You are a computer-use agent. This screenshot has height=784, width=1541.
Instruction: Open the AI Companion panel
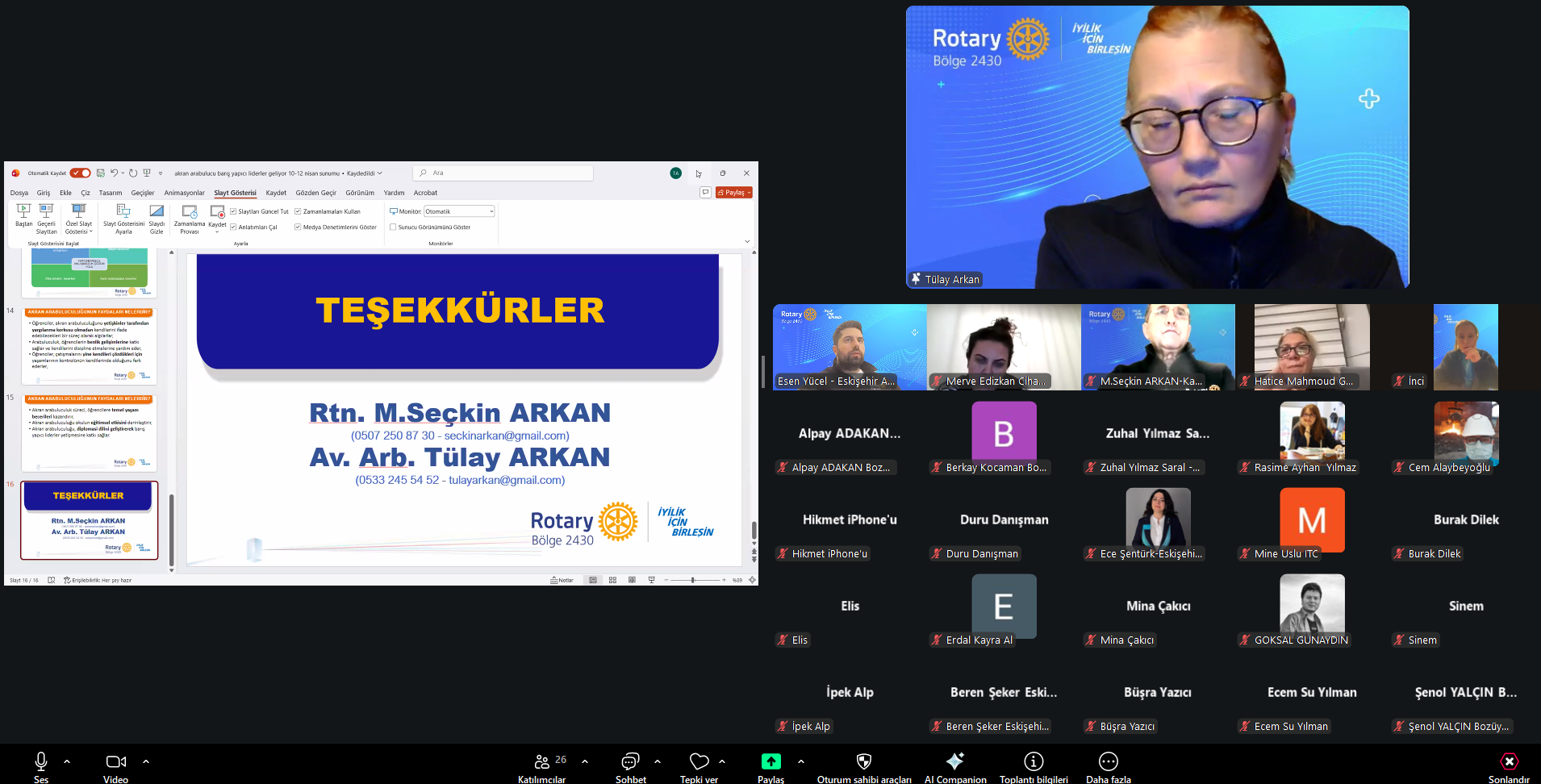(x=954, y=761)
